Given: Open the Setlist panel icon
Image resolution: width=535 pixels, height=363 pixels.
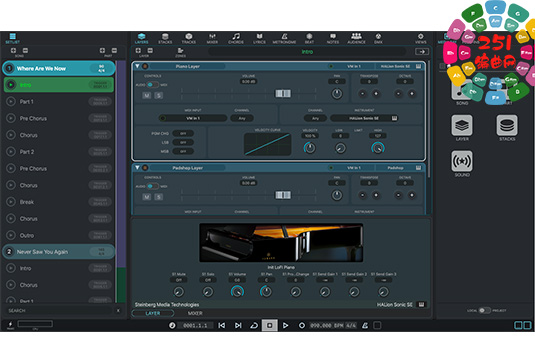Looking at the screenshot, I should pyautogui.click(x=12, y=38).
